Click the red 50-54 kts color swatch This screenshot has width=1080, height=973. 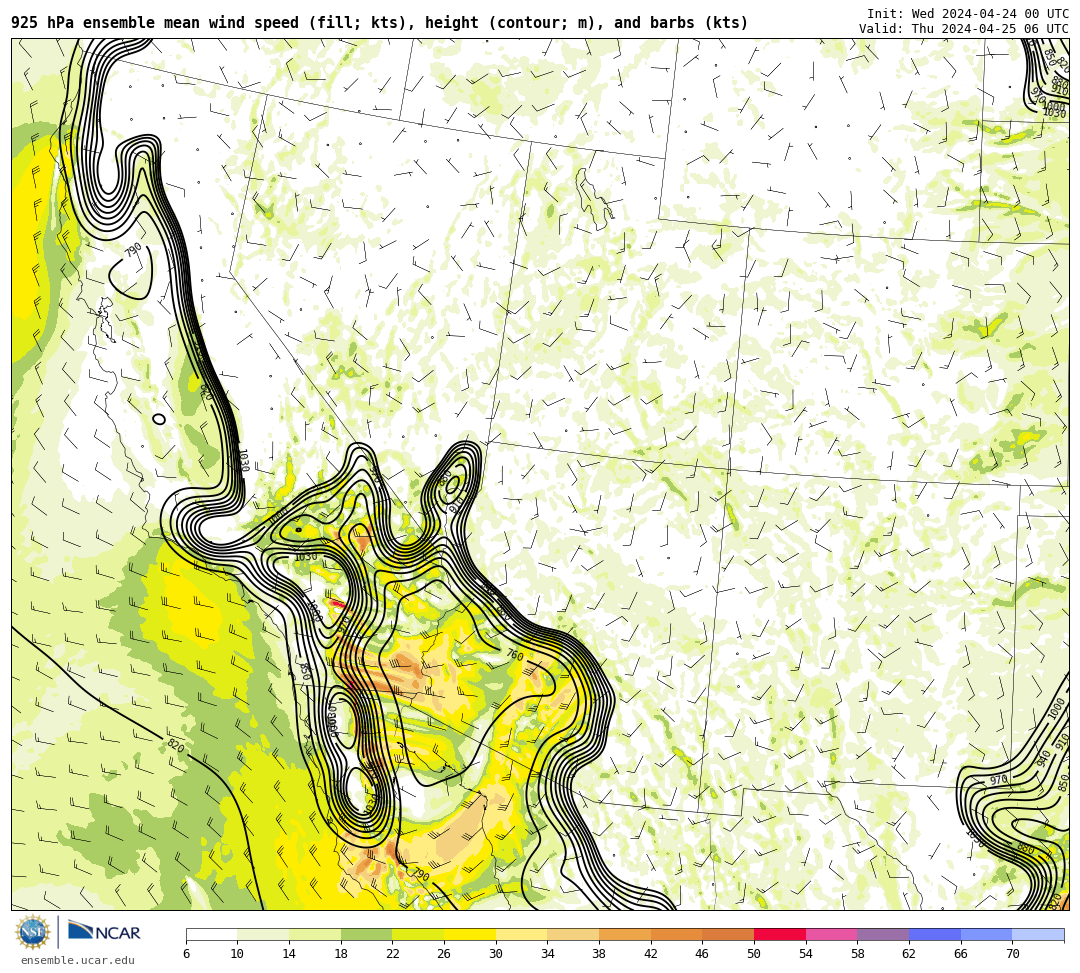pyautogui.click(x=780, y=934)
